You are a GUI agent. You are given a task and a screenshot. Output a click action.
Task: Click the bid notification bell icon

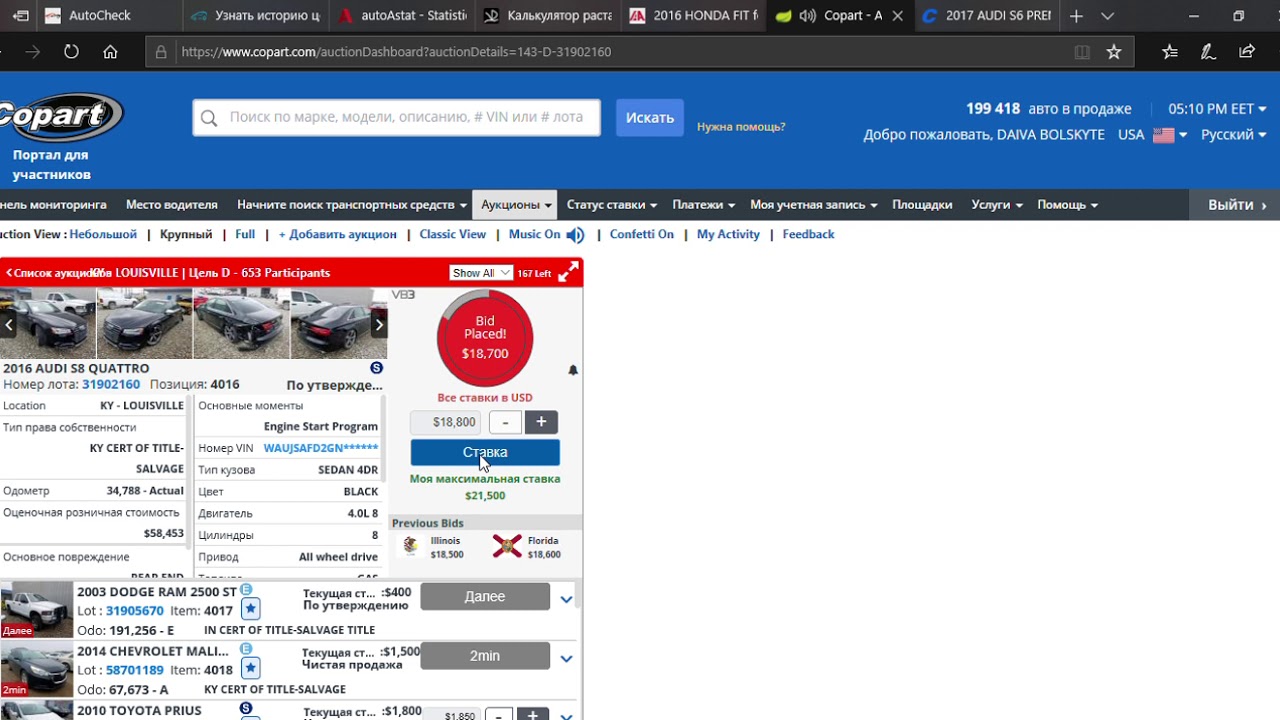tap(573, 370)
